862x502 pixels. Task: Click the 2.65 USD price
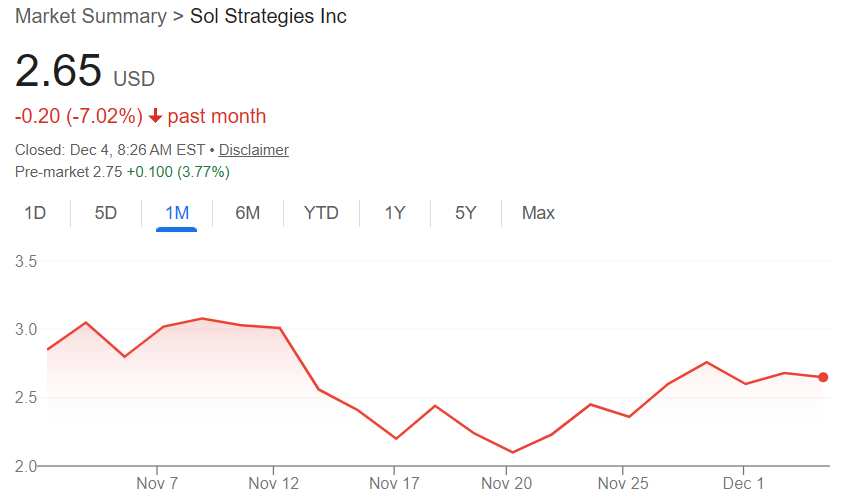point(85,73)
